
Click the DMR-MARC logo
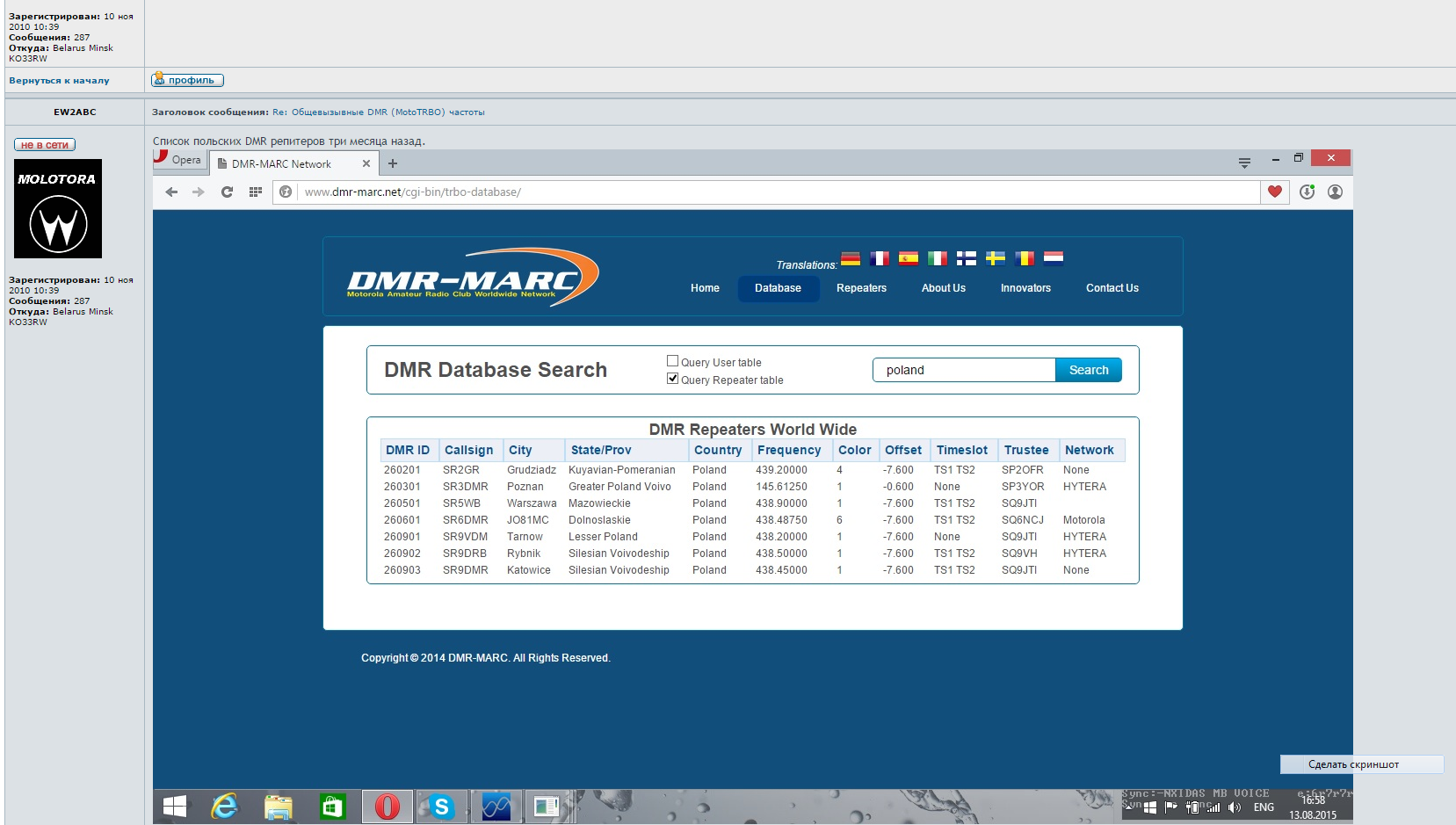tap(473, 277)
